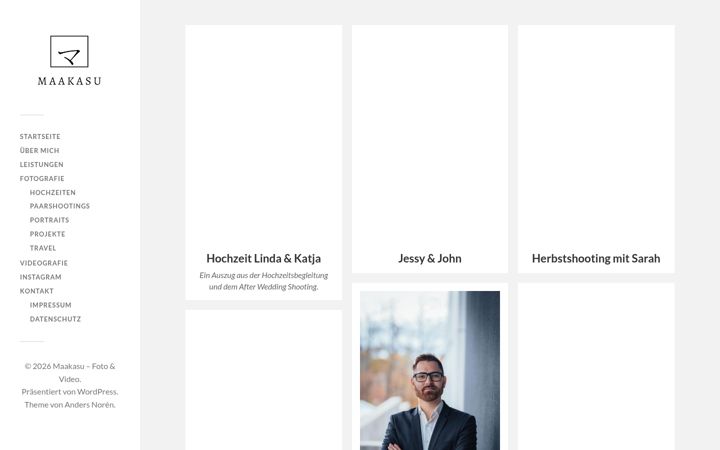Open the Leistungen menu entry

(x=42, y=164)
